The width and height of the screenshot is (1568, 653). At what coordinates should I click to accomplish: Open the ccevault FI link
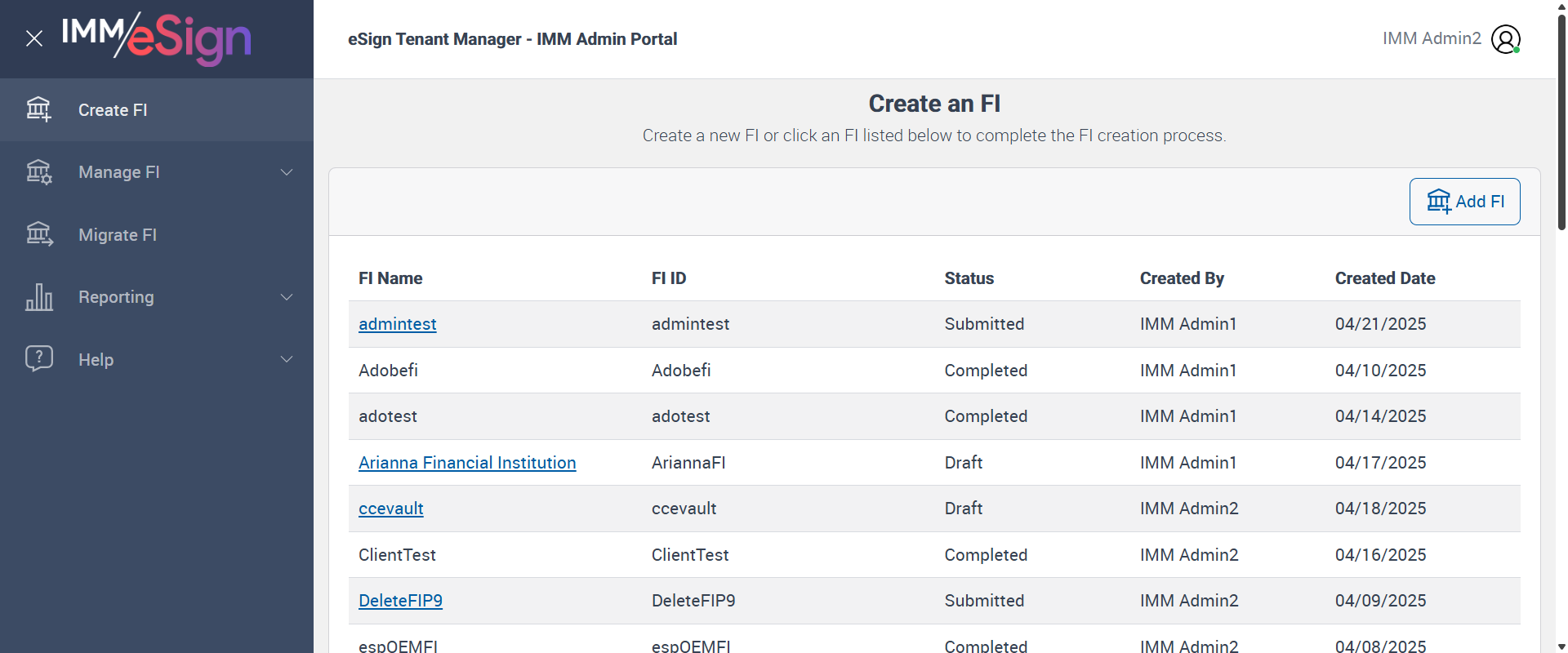coord(390,509)
